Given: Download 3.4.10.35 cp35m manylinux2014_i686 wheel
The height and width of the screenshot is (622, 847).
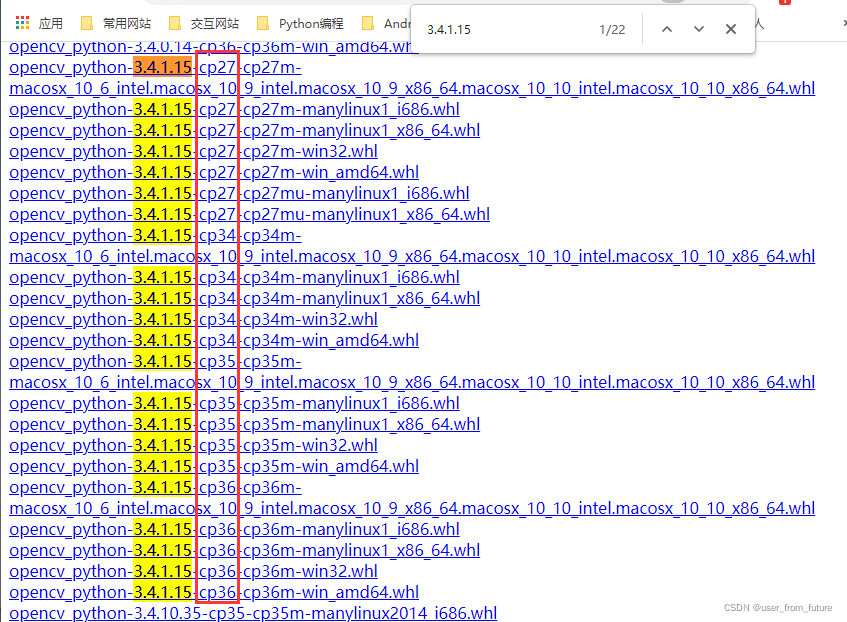Looking at the screenshot, I should 253,613.
